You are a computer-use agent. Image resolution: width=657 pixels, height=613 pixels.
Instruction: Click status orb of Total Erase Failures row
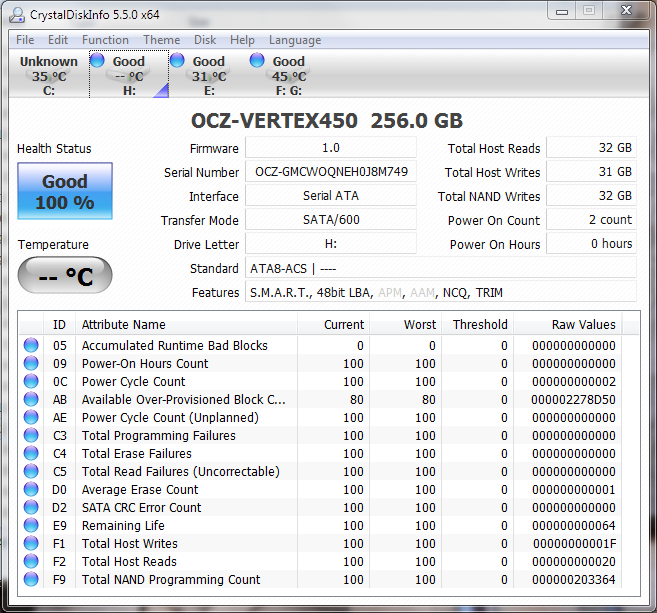point(31,453)
